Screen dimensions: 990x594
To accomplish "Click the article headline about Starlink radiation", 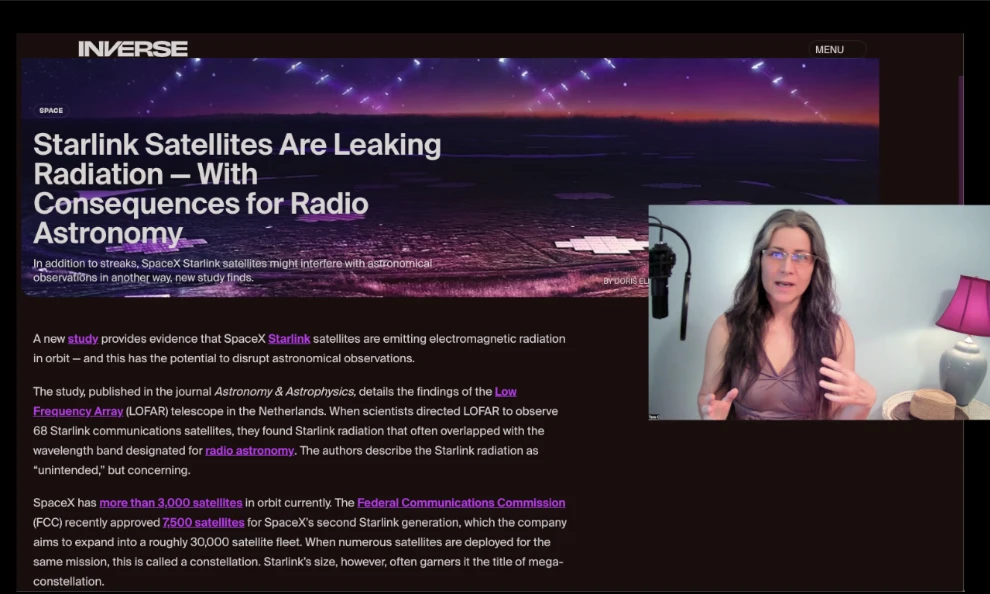I will (237, 188).
